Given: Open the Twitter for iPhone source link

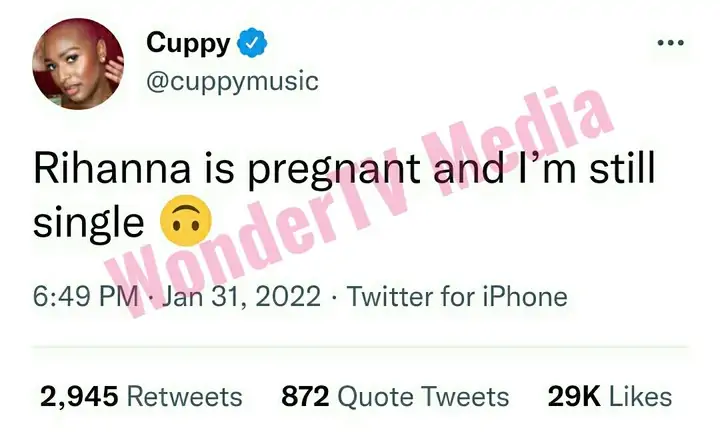Looking at the screenshot, I should click(457, 296).
